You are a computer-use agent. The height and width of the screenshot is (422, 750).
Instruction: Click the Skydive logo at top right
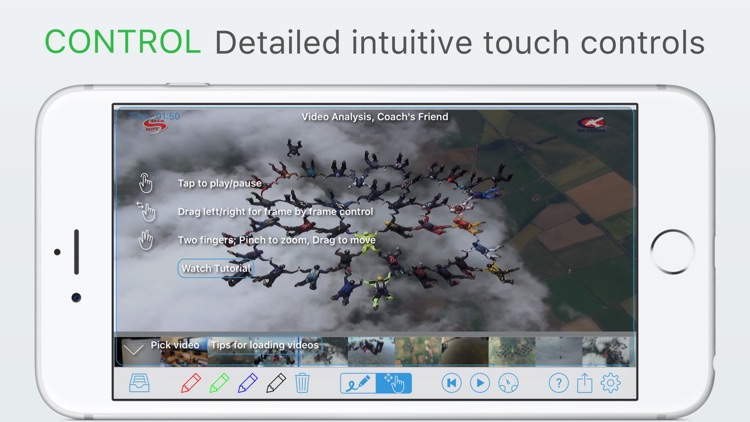591,124
